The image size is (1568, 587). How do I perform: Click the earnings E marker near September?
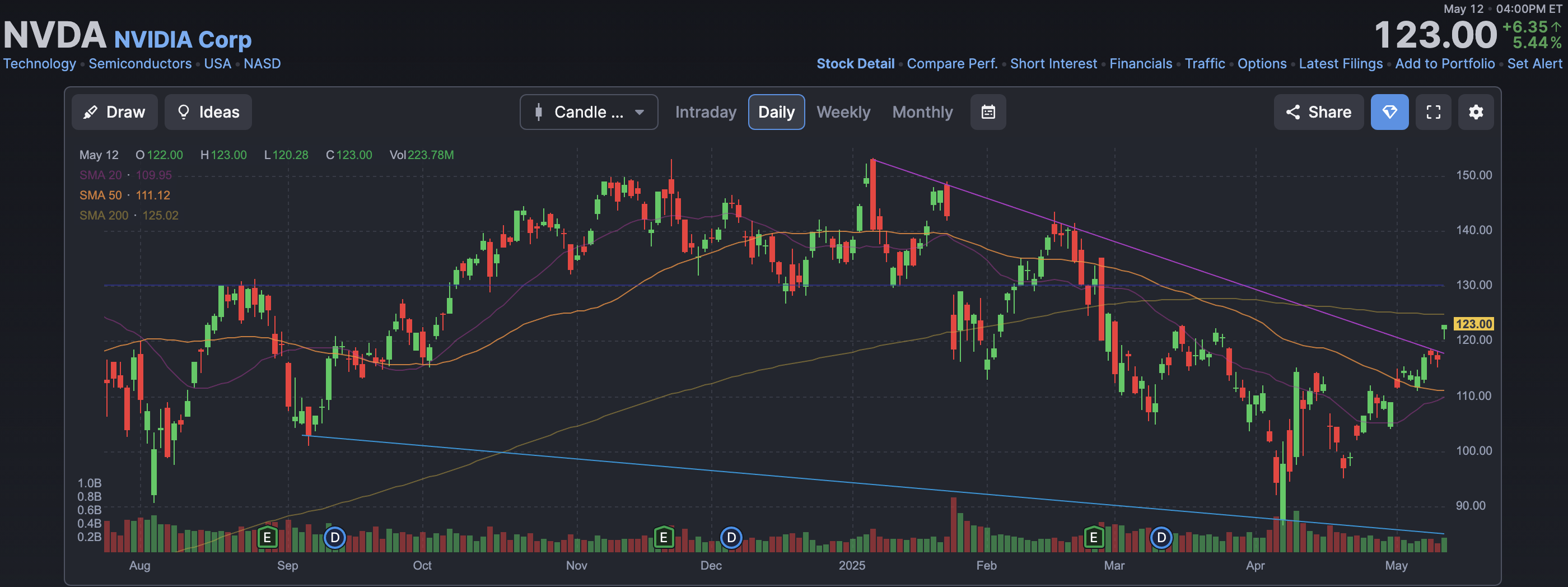(x=267, y=538)
